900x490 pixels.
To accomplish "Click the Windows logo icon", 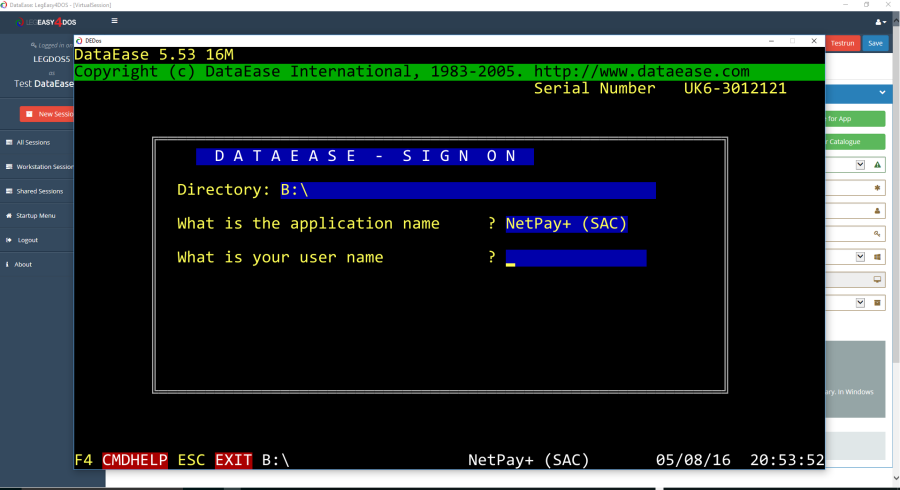I will pos(878,256).
